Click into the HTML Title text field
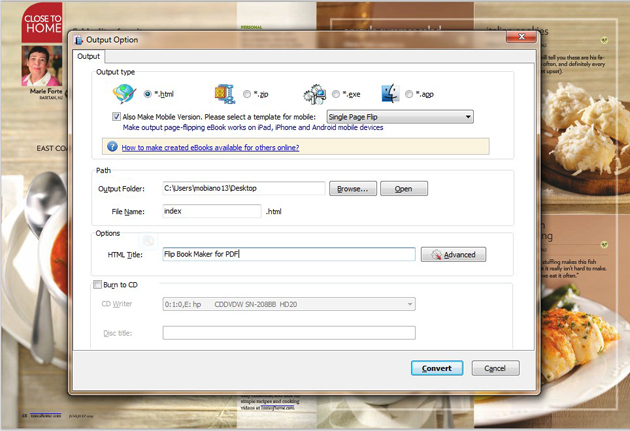This screenshot has width=630, height=431. pos(289,254)
